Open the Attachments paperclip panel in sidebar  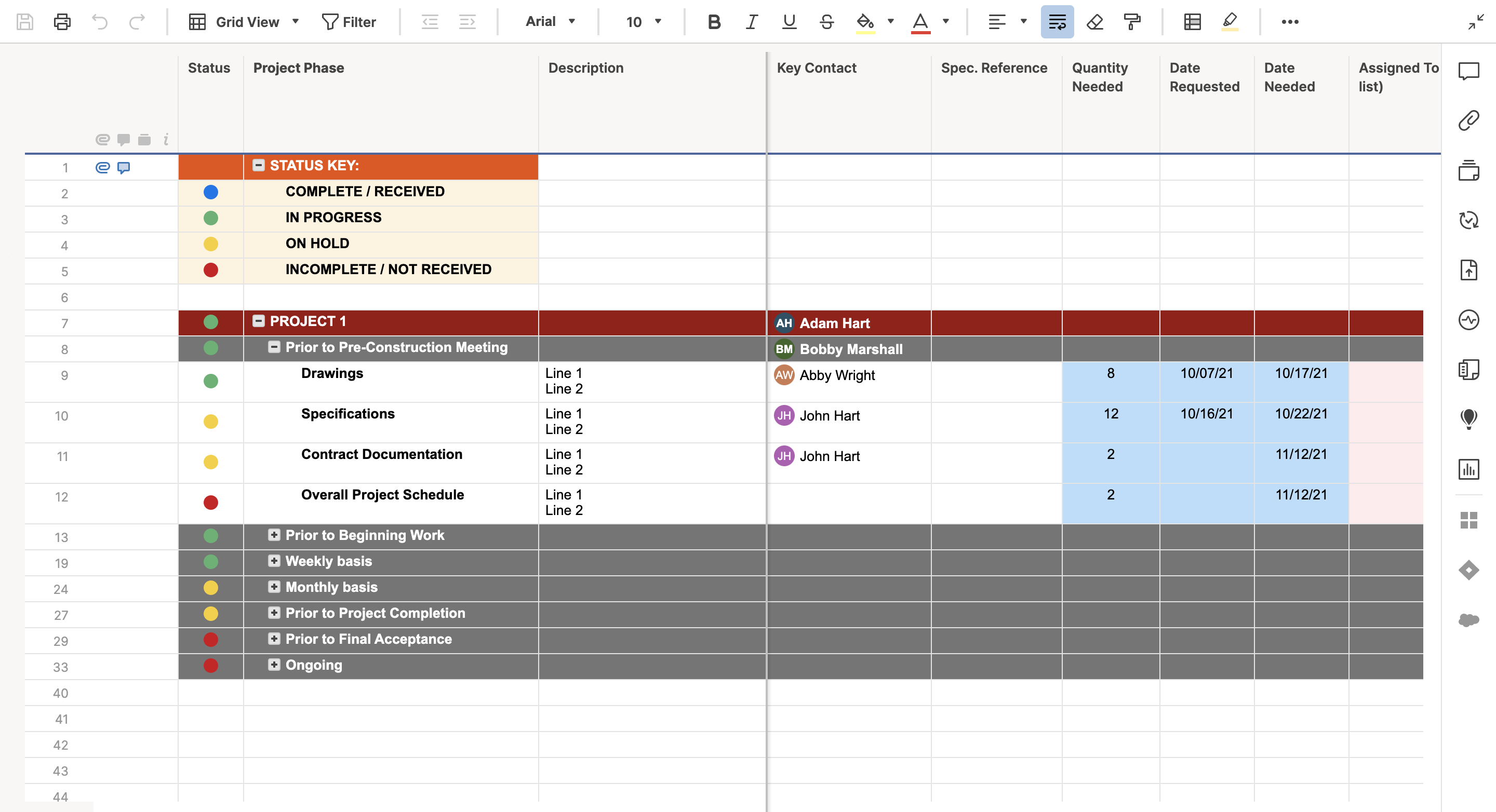tap(1468, 121)
